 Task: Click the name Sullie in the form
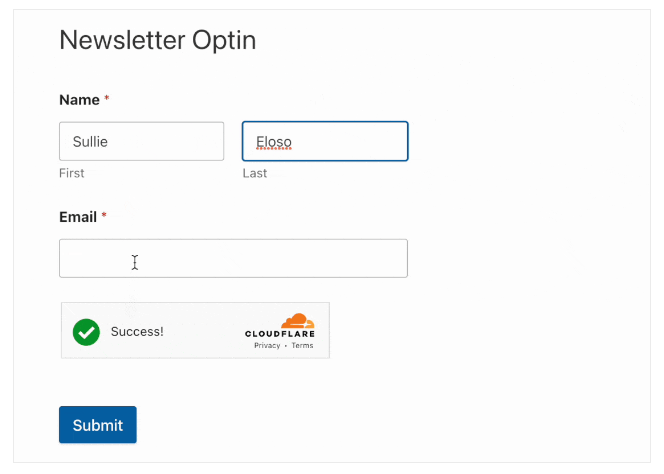pos(89,142)
